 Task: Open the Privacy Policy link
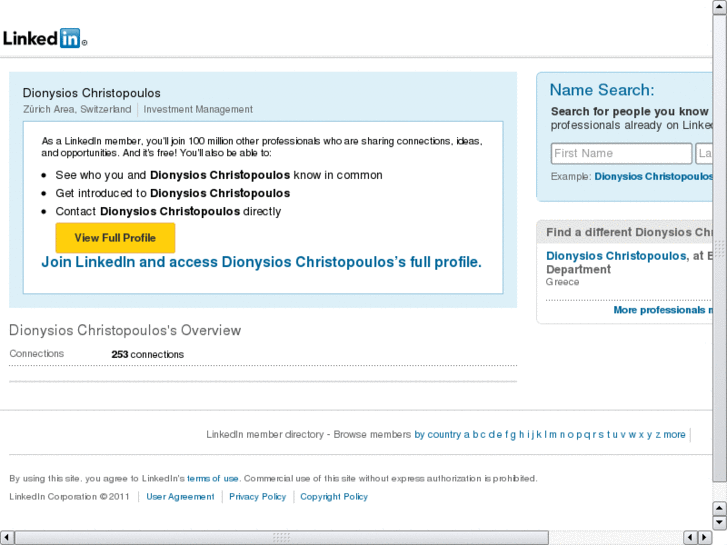[258, 496]
